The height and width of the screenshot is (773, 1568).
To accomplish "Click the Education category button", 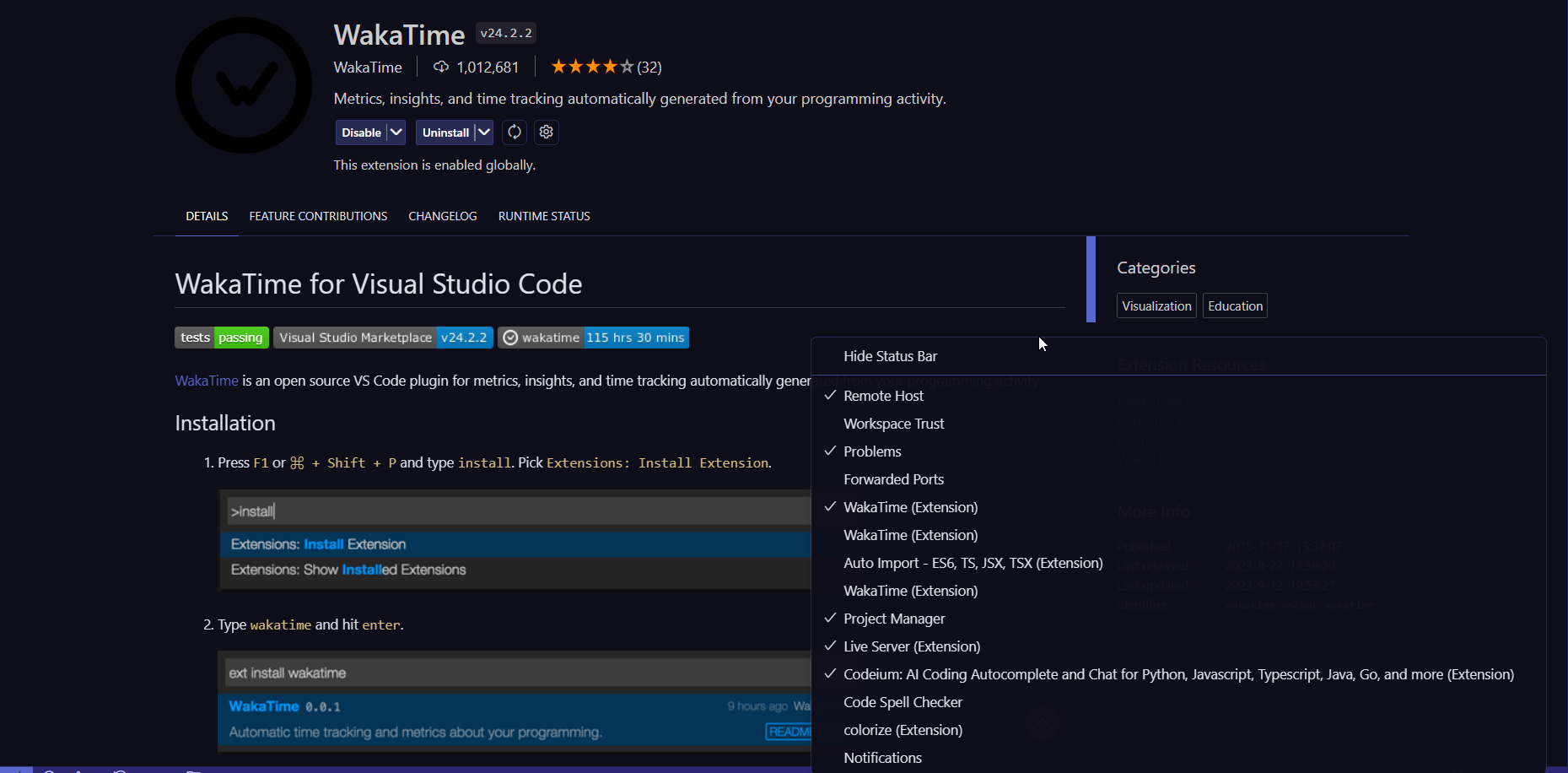I will (1234, 305).
